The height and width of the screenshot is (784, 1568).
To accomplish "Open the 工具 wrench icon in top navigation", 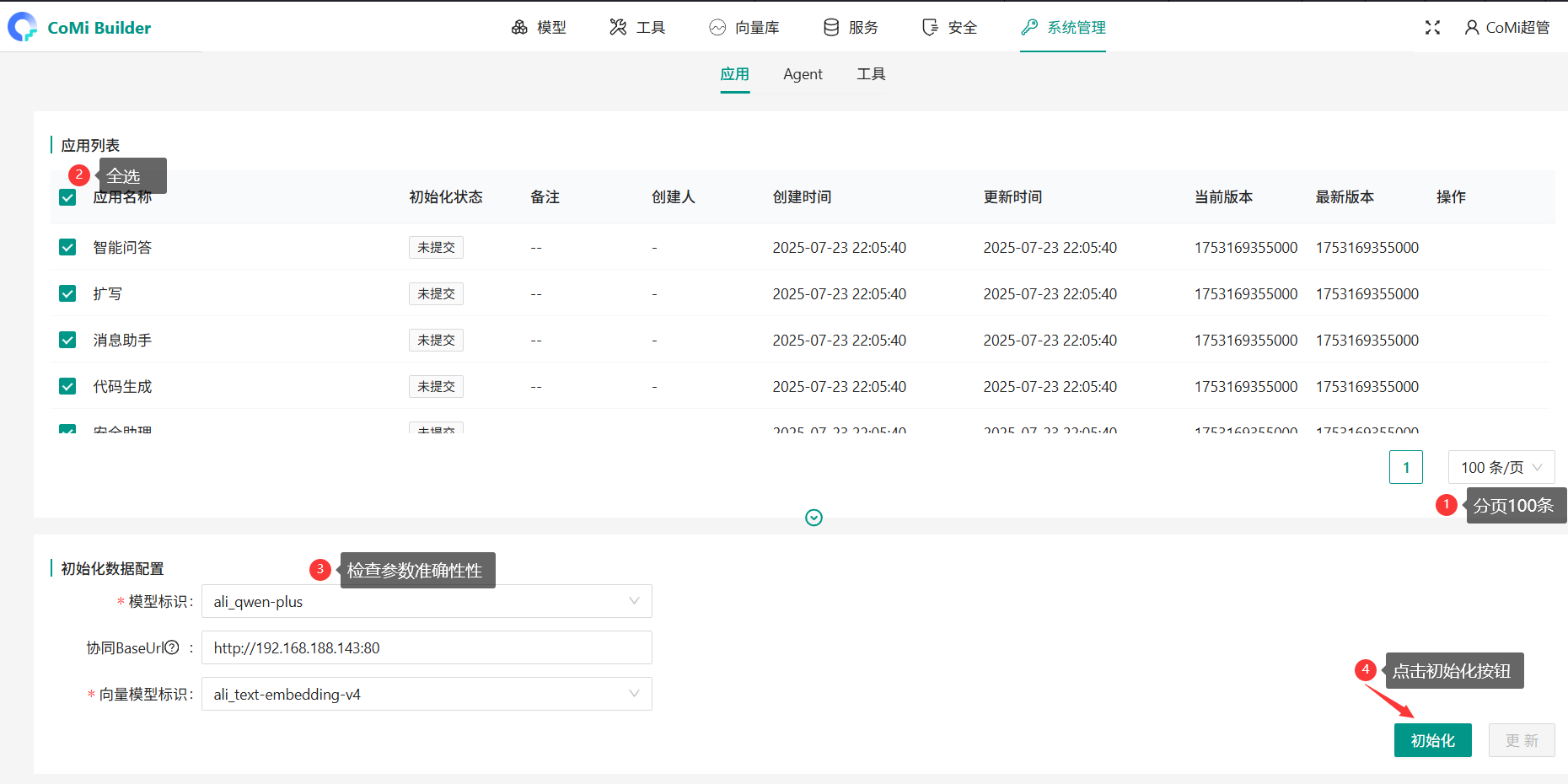I will pyautogui.click(x=618, y=28).
